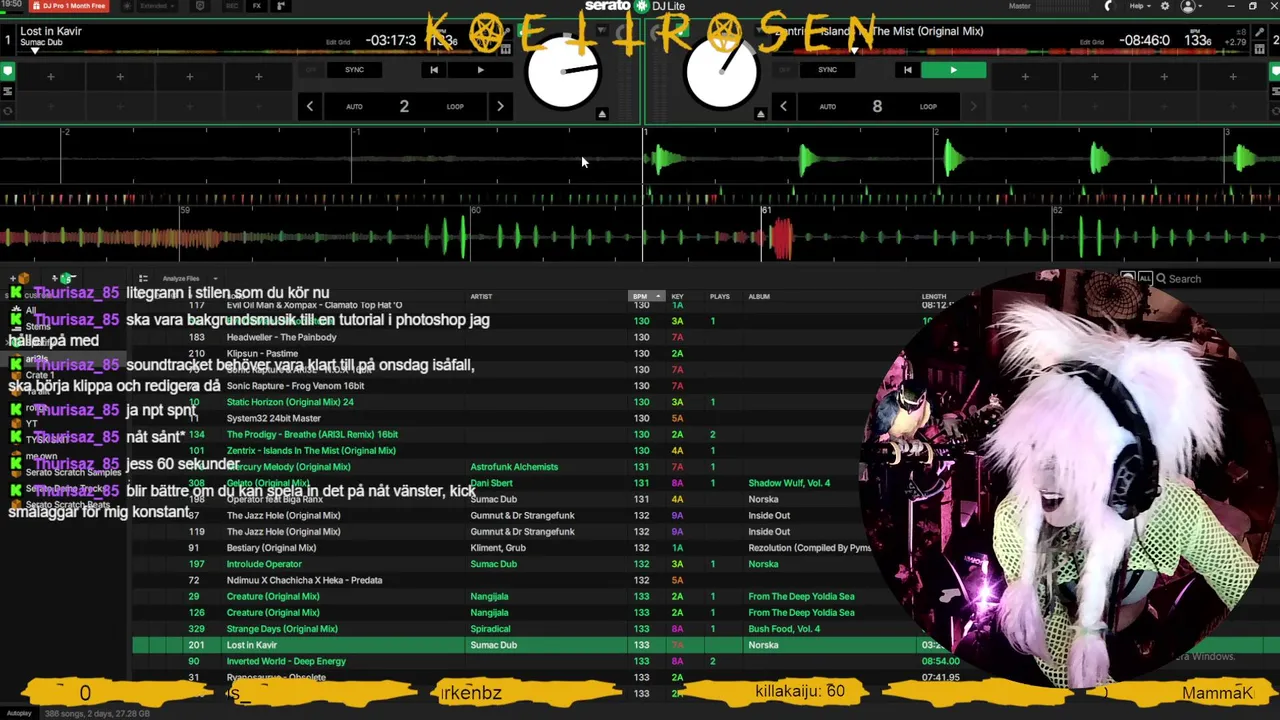Play the left deck
1280x720 pixels.
(480, 70)
